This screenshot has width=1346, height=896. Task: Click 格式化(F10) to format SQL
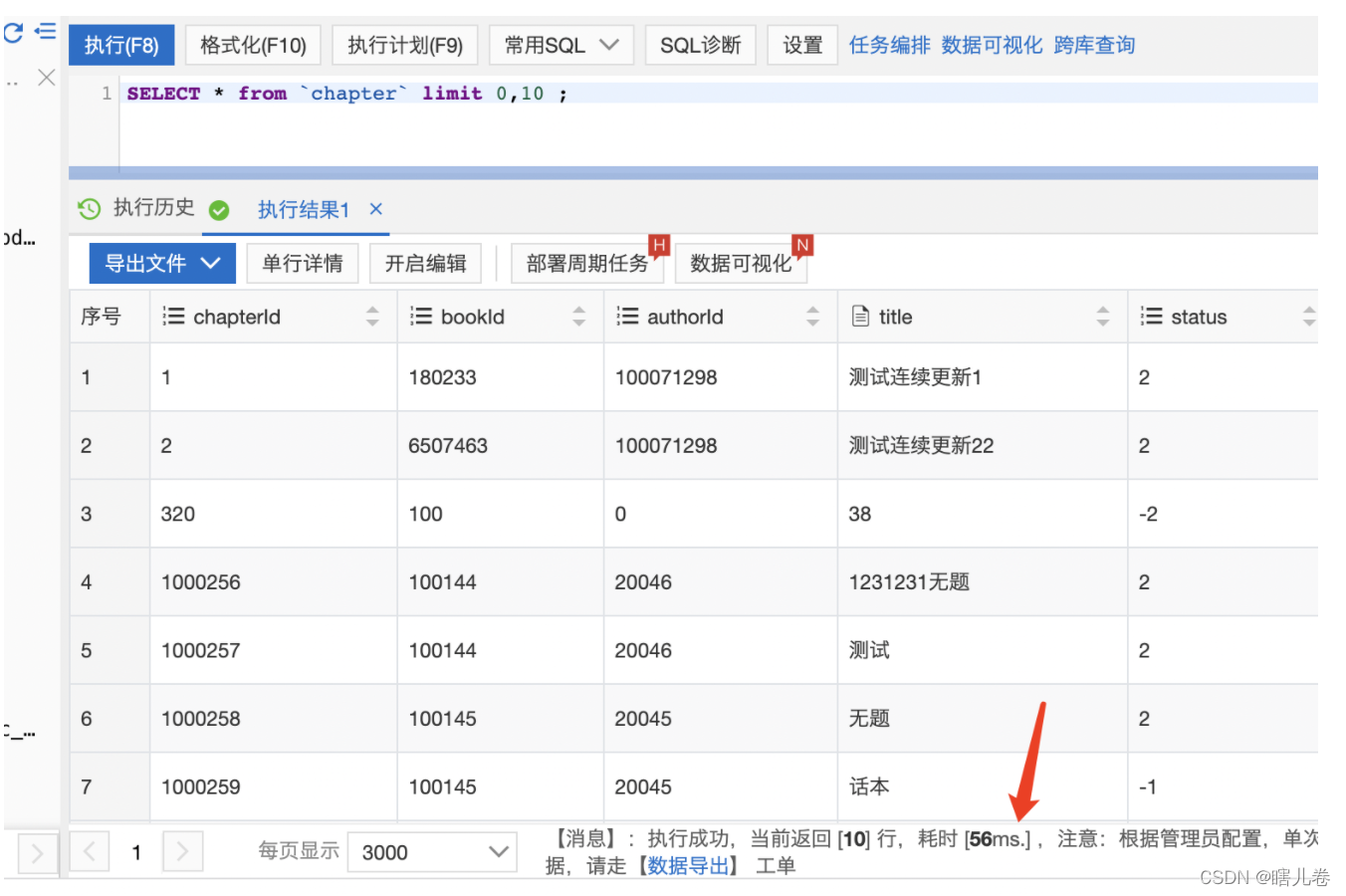click(x=253, y=46)
